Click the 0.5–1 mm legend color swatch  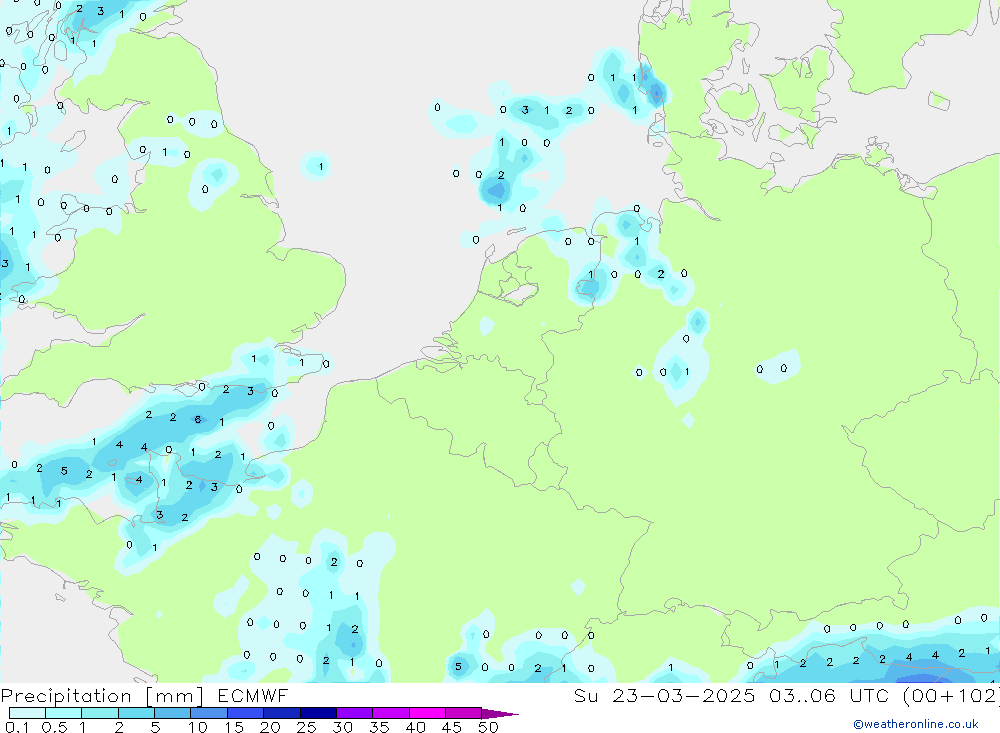(x=64, y=713)
